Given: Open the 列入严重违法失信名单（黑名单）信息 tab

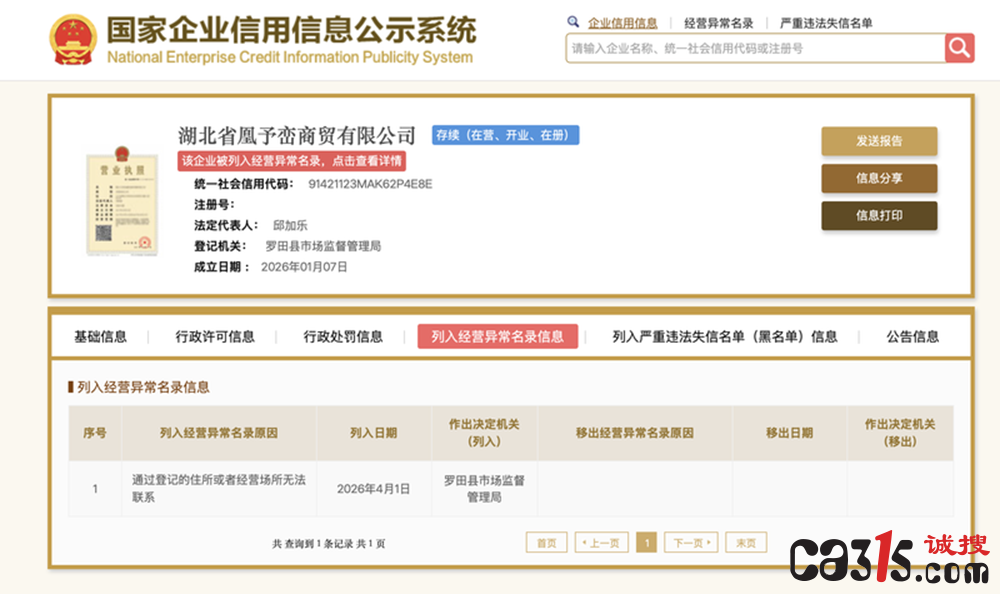Looking at the screenshot, I should [x=724, y=337].
